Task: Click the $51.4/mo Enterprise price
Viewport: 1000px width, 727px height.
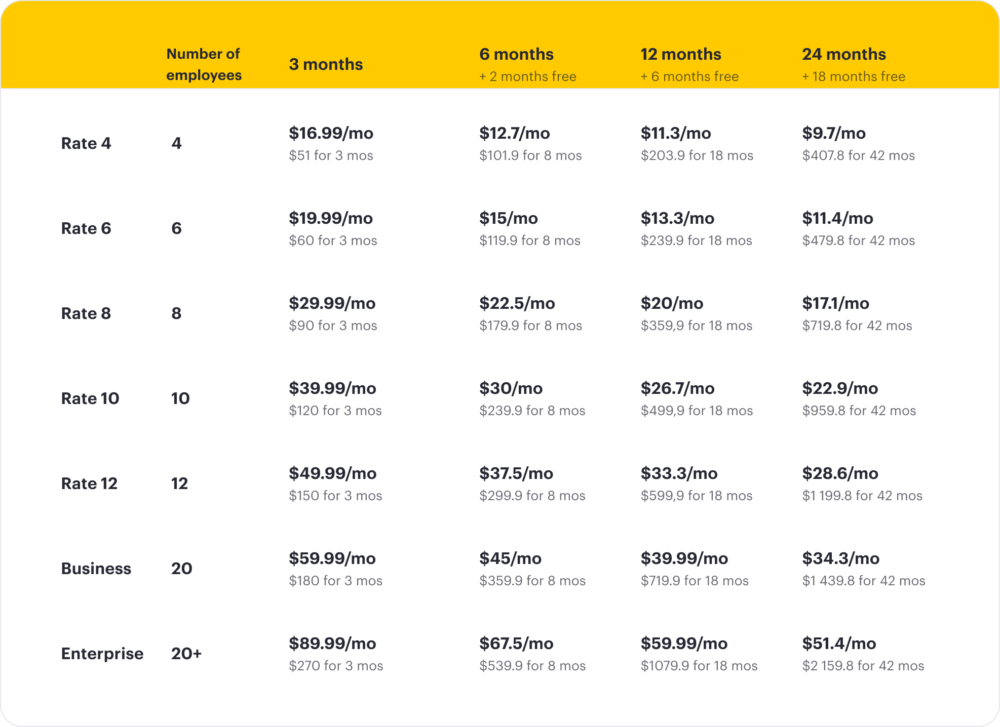Action: pos(839,643)
